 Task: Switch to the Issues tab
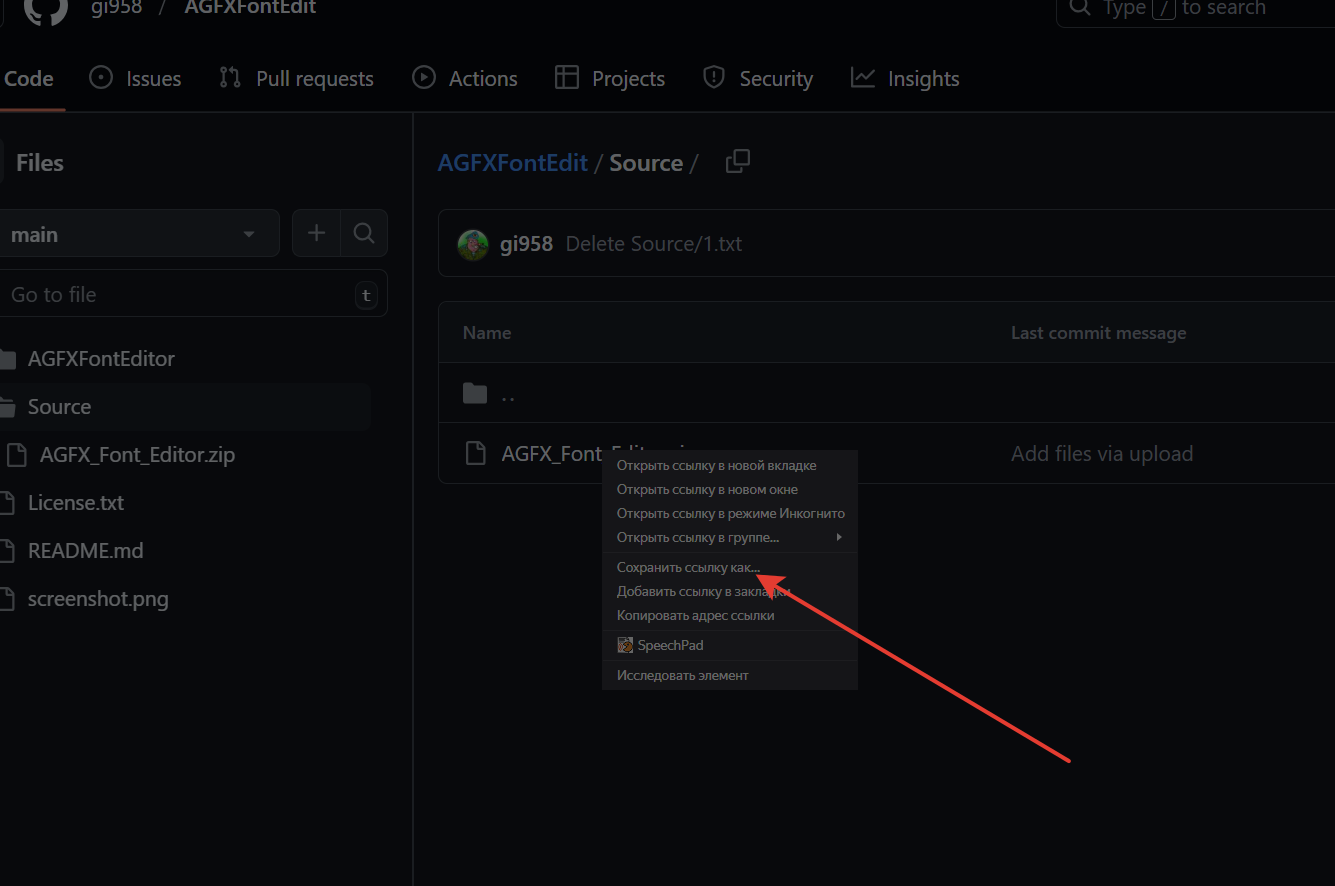click(x=135, y=79)
